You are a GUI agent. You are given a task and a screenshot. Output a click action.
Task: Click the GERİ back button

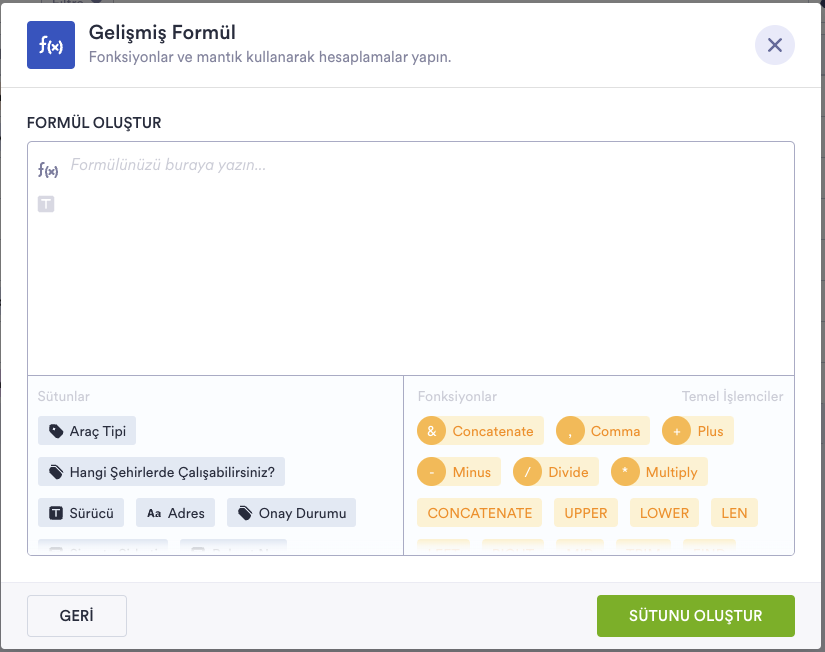coord(77,616)
